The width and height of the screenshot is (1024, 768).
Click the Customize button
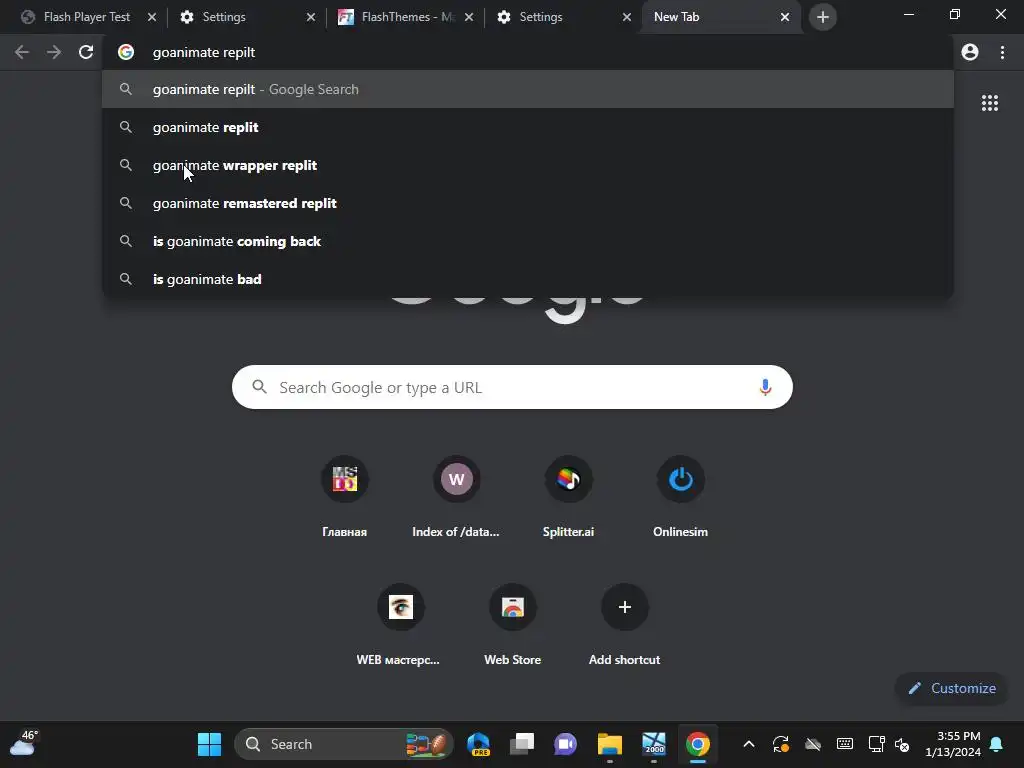point(952,688)
